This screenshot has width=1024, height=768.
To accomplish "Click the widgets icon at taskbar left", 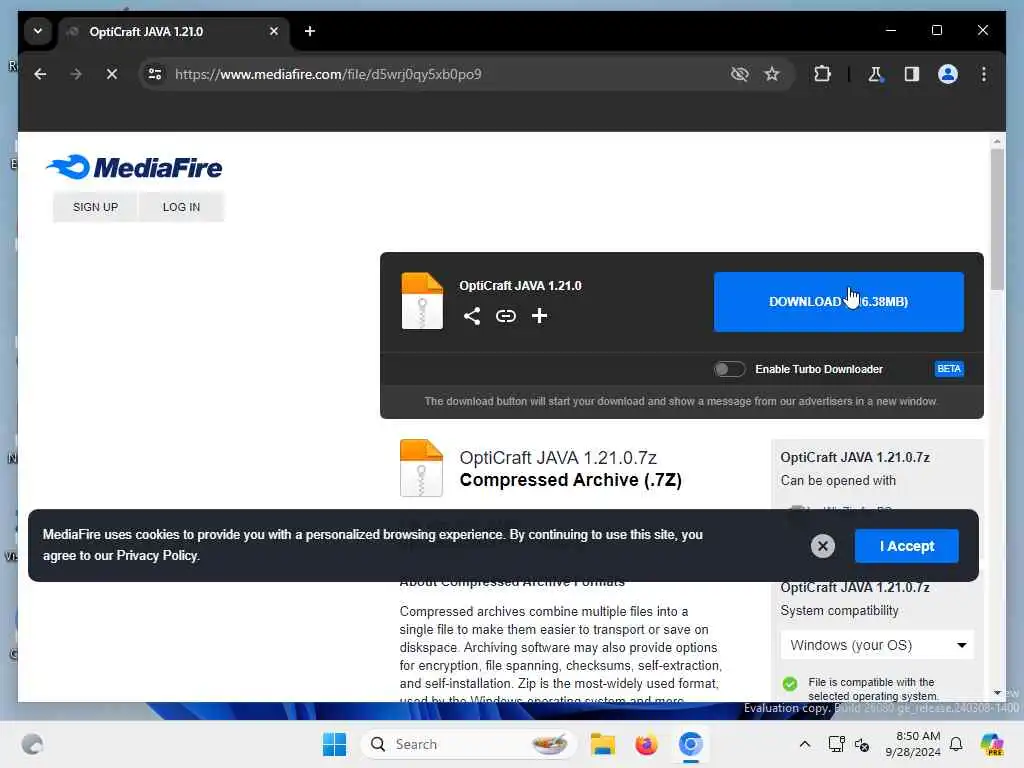I will pyautogui.click(x=32, y=744).
